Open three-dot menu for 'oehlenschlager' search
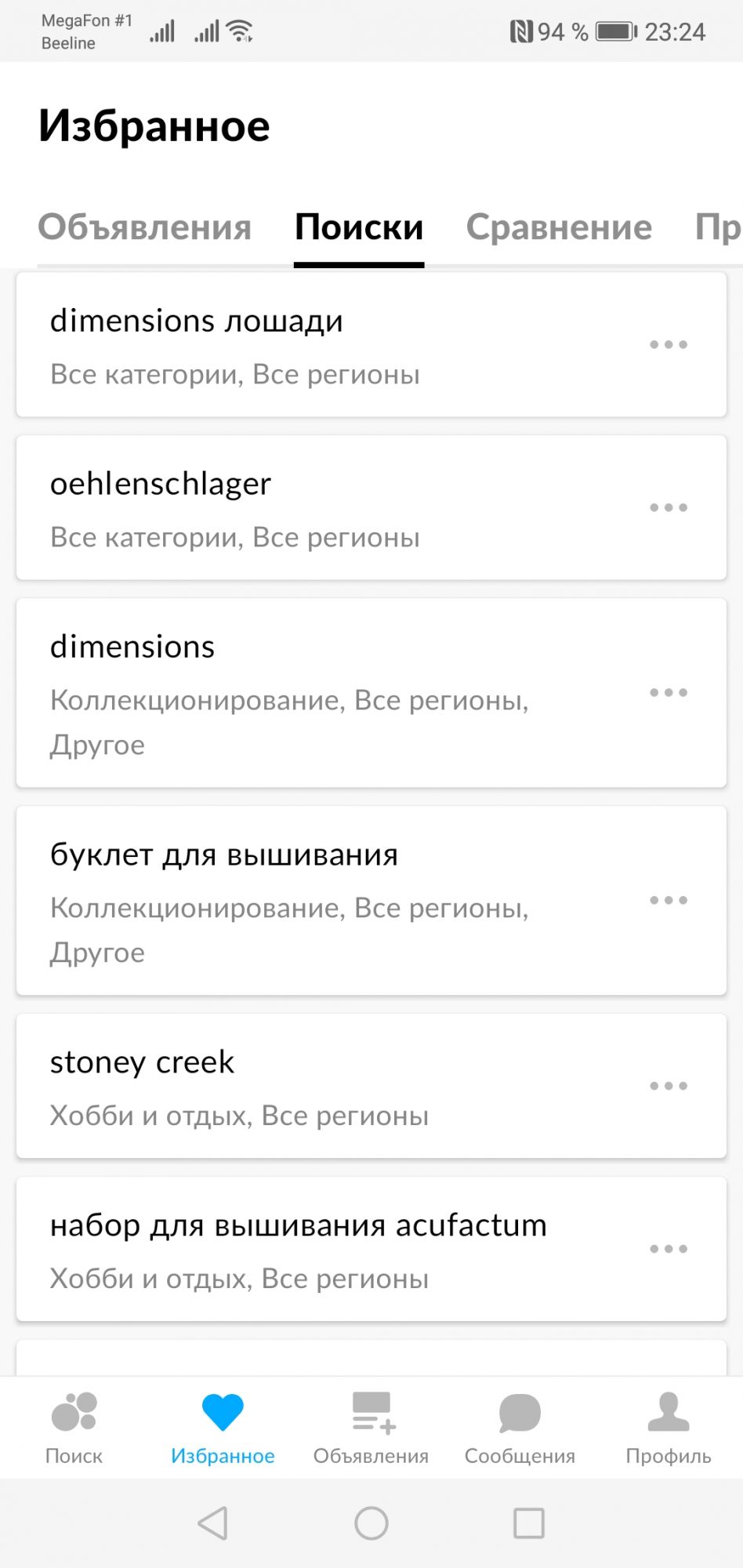The width and height of the screenshot is (743, 1568). coord(669,508)
